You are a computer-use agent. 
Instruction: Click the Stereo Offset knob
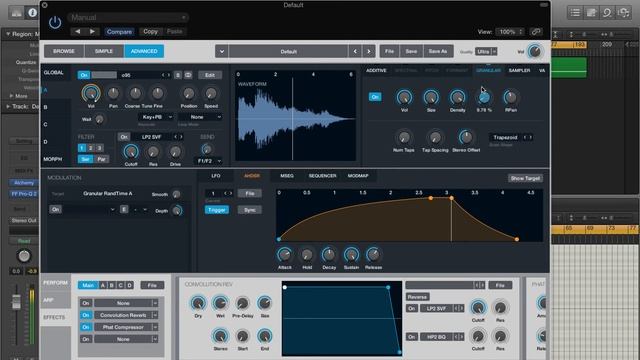coord(466,137)
